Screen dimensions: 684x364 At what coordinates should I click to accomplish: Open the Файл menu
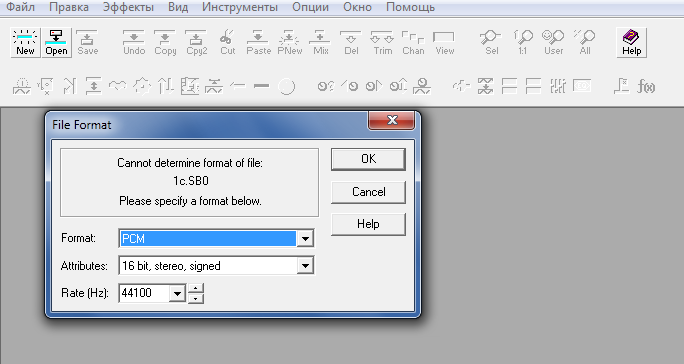click(21, 7)
